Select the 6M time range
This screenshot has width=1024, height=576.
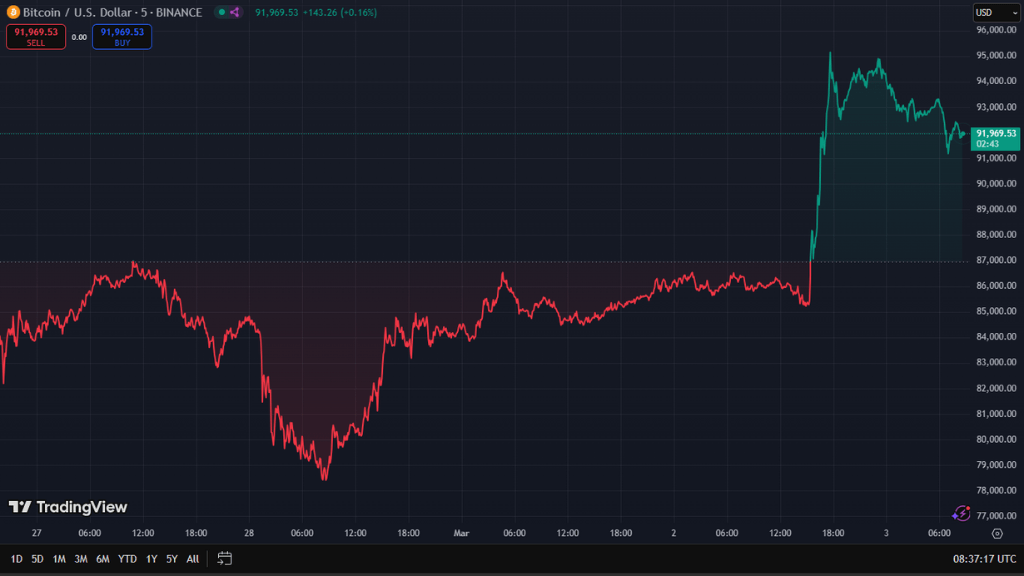click(x=103, y=559)
